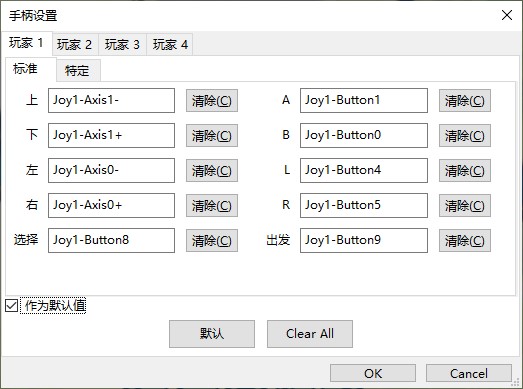Clear the 选择 binding with 清除(C)
This screenshot has width=523, height=389.
point(212,240)
